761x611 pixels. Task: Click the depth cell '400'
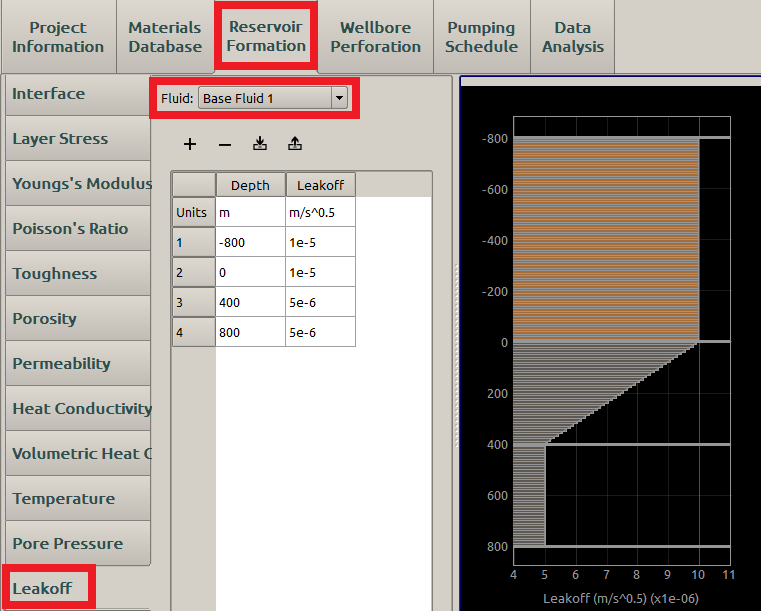click(x=250, y=302)
